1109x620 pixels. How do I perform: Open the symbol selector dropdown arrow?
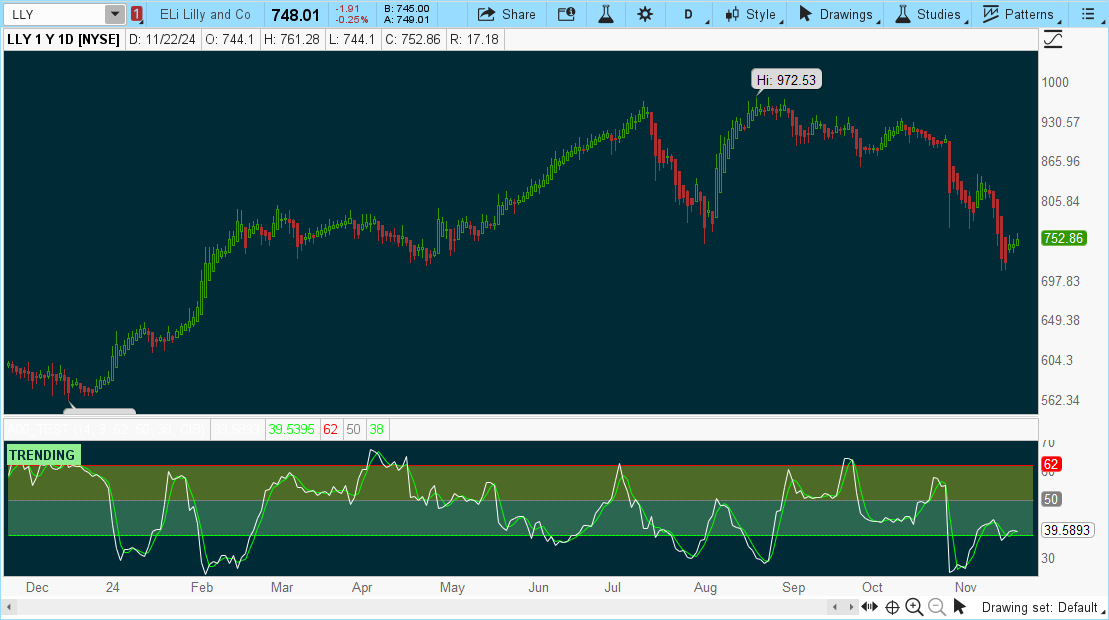(x=115, y=14)
